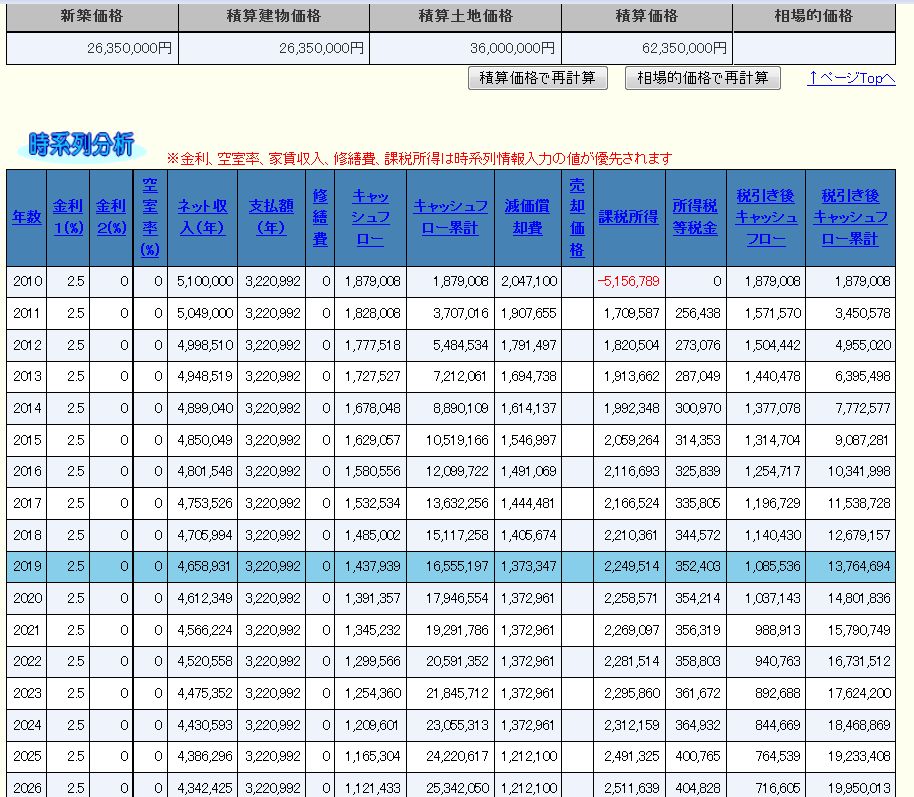Click the 支払額(年) column header

click(x=270, y=216)
